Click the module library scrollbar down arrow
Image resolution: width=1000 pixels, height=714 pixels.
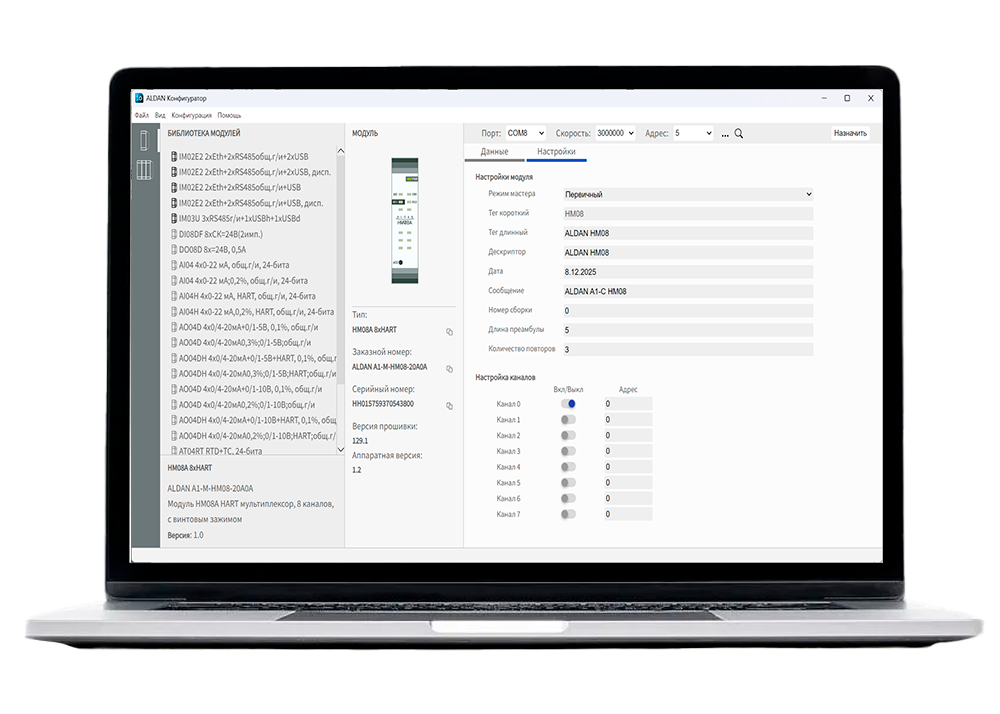340,452
